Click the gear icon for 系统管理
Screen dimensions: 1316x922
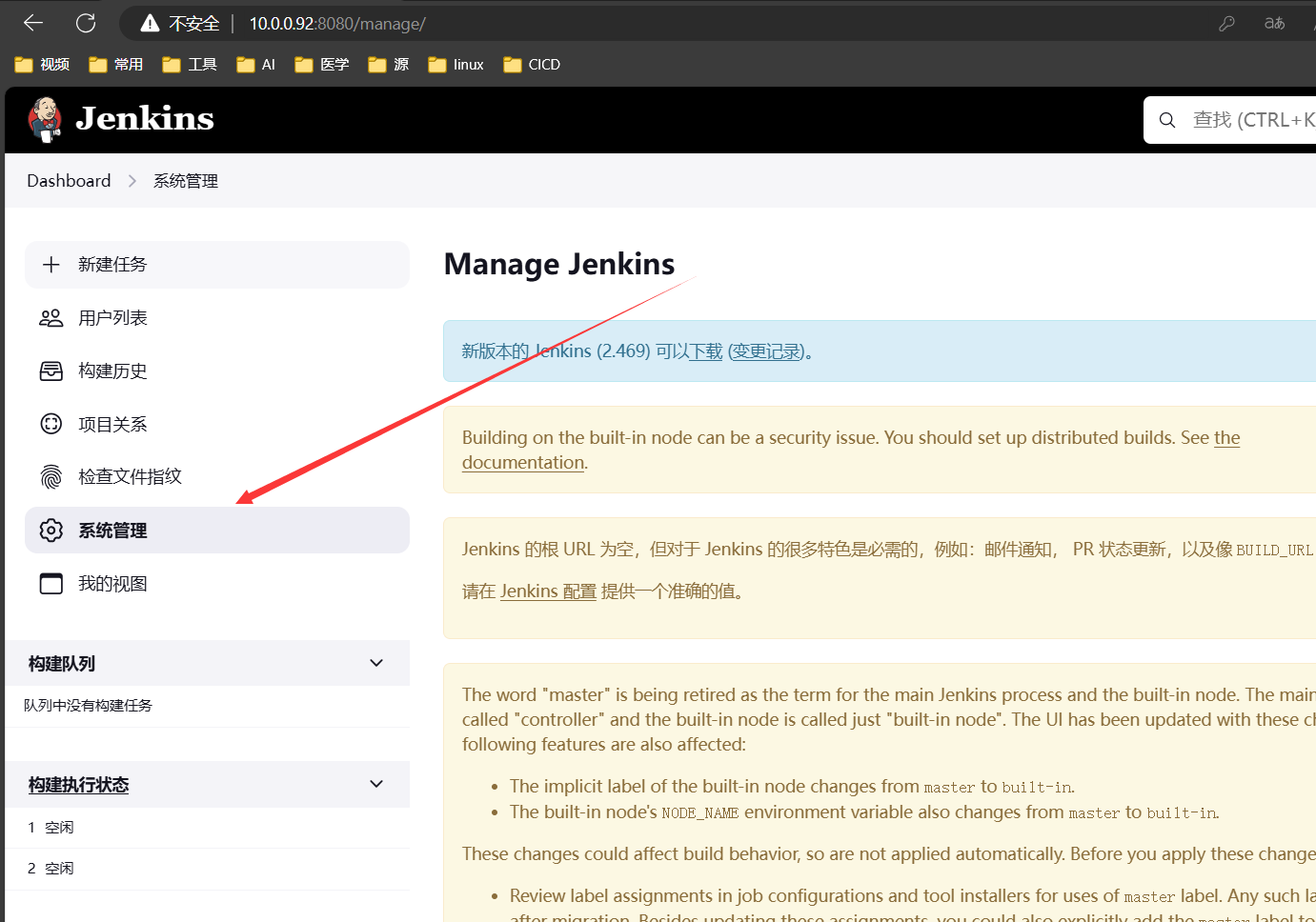(x=51, y=531)
